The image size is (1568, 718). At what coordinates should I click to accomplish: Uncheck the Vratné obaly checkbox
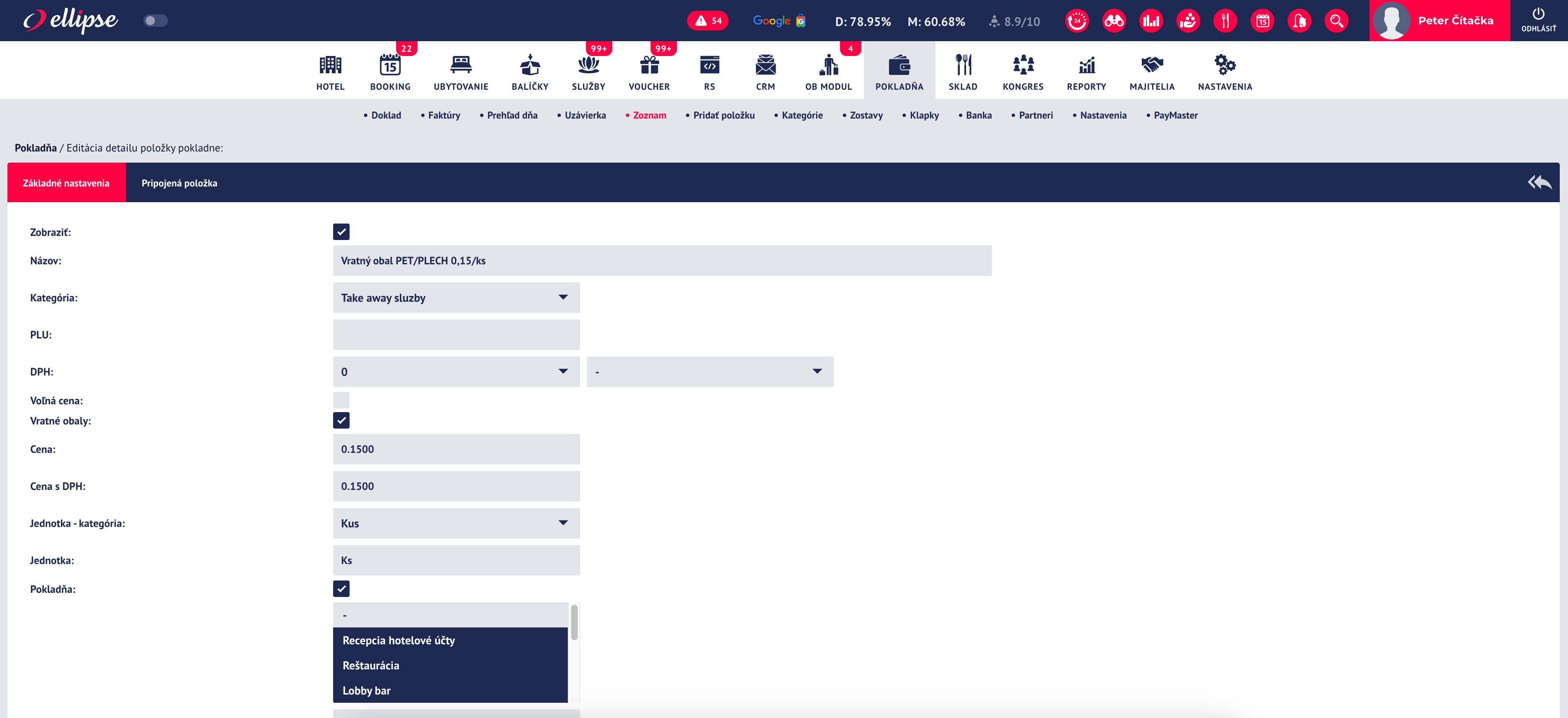[x=341, y=420]
